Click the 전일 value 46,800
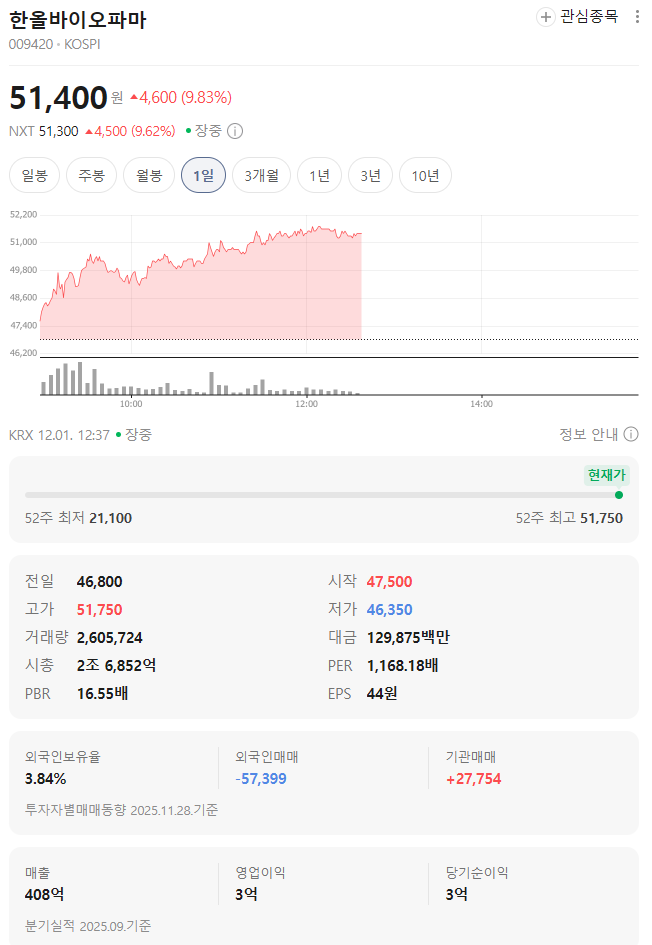 (99, 582)
